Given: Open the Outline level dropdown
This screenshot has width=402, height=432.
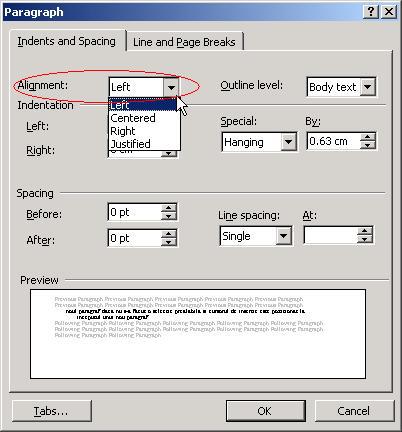Looking at the screenshot, I should point(368,87).
